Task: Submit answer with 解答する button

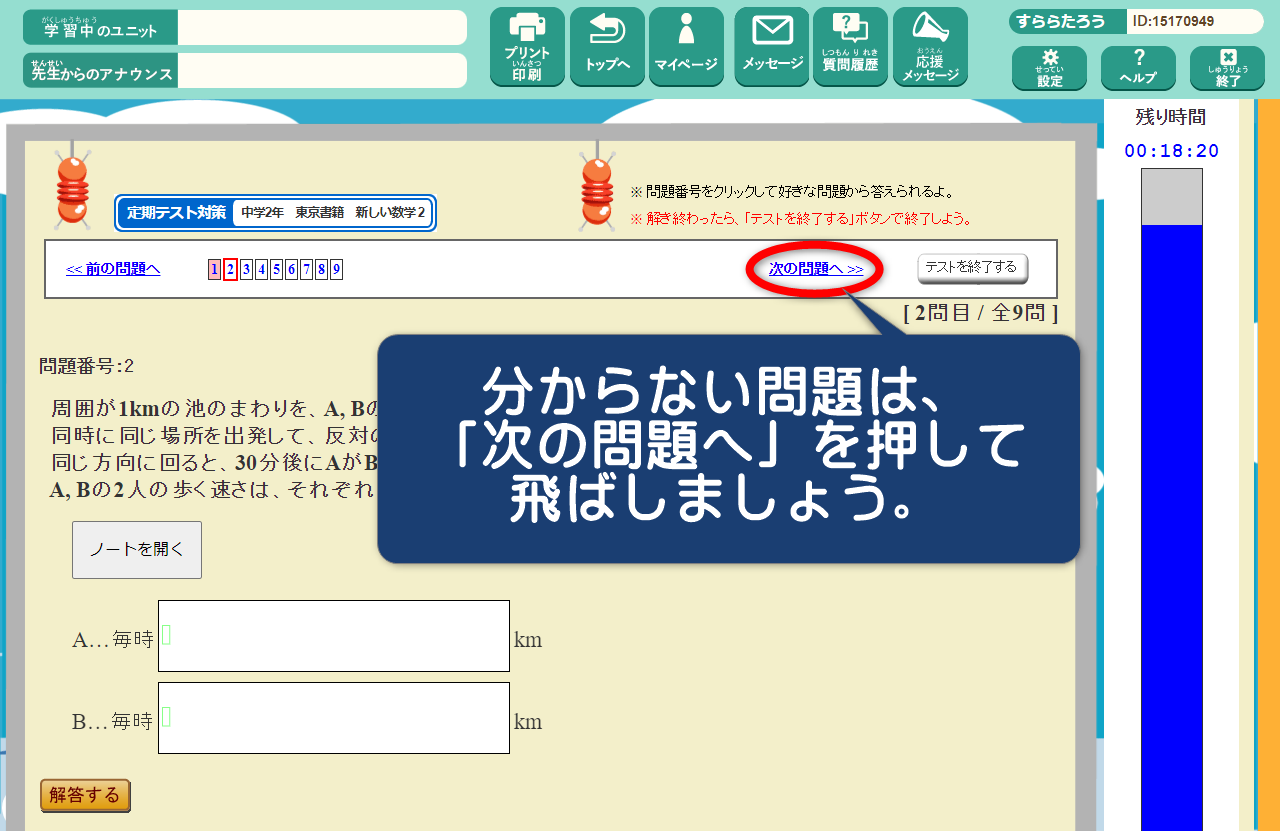Action: coord(85,795)
